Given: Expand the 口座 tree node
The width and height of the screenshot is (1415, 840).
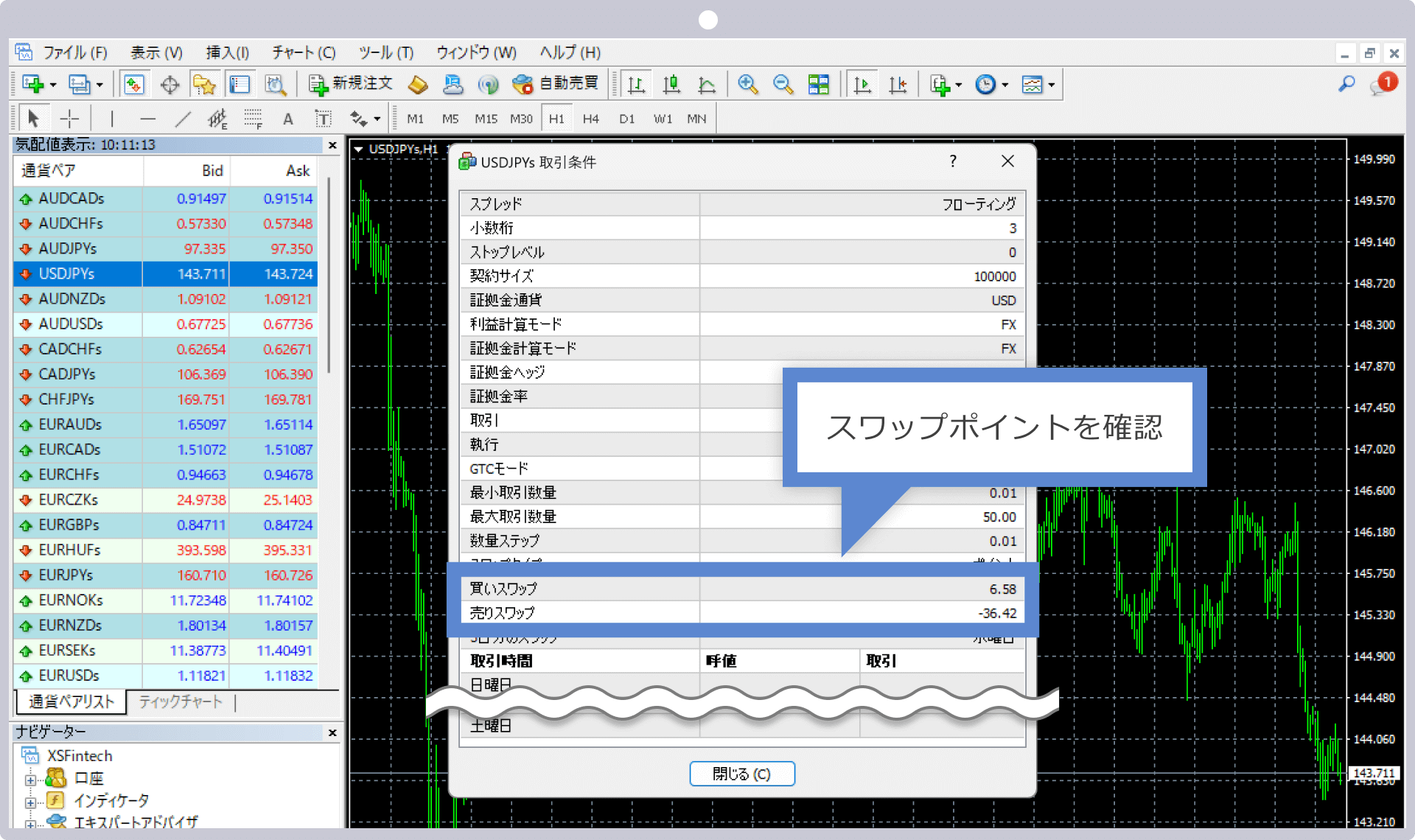Looking at the screenshot, I should point(30,780).
